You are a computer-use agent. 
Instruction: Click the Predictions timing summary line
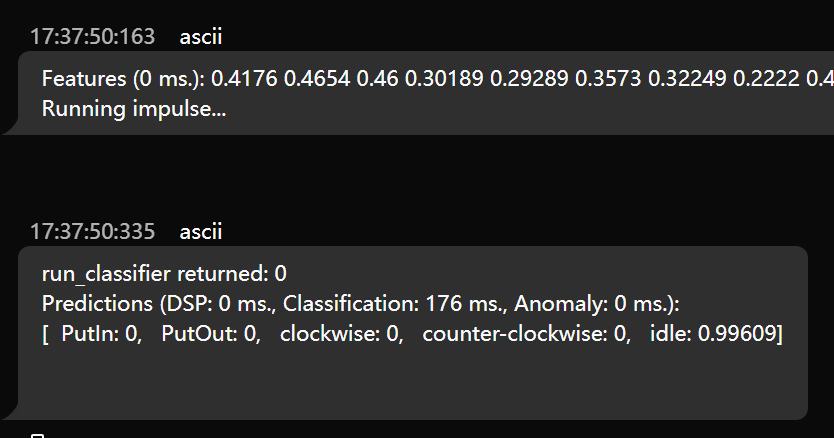[360, 303]
